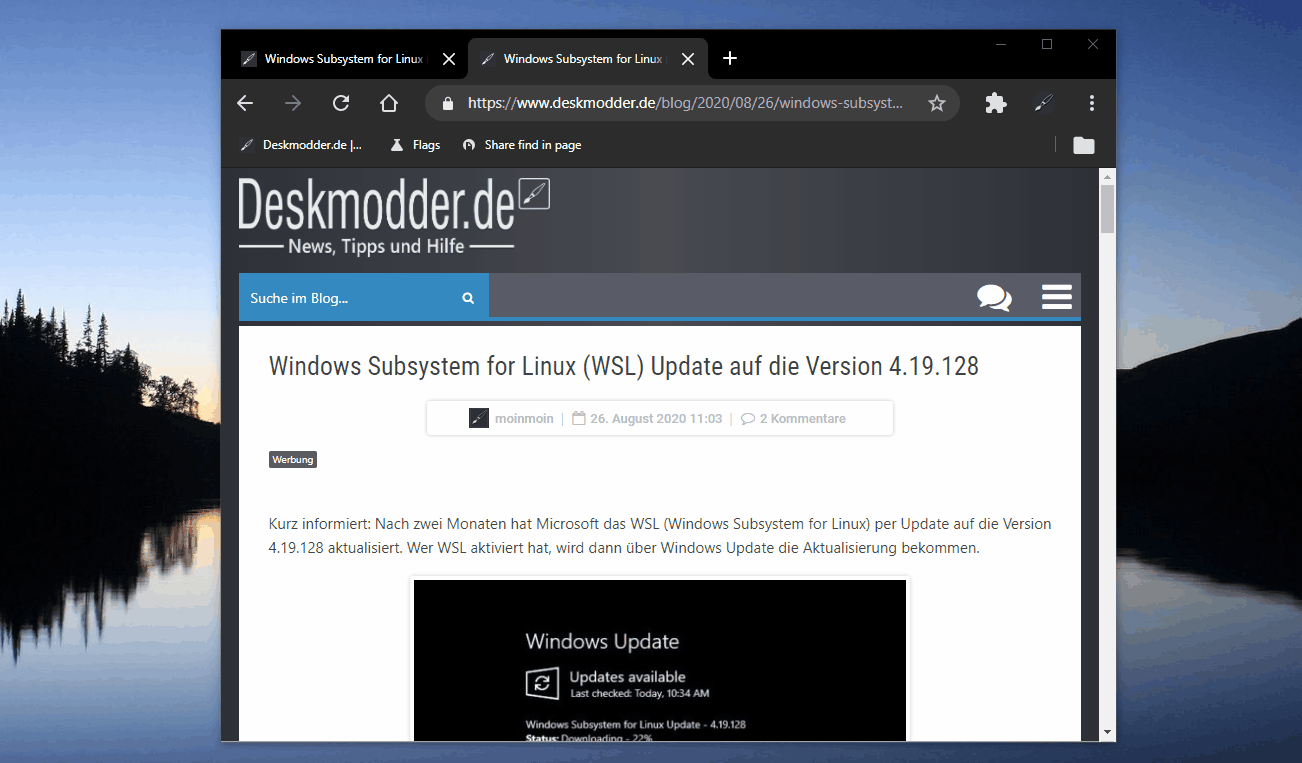Click the padlock site security icon
The width and height of the screenshot is (1302, 763).
(448, 103)
